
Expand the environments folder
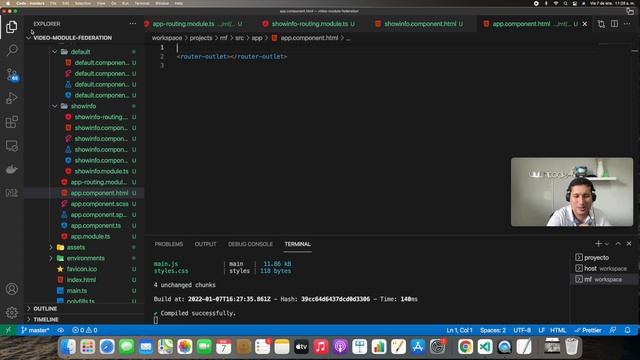(51, 258)
